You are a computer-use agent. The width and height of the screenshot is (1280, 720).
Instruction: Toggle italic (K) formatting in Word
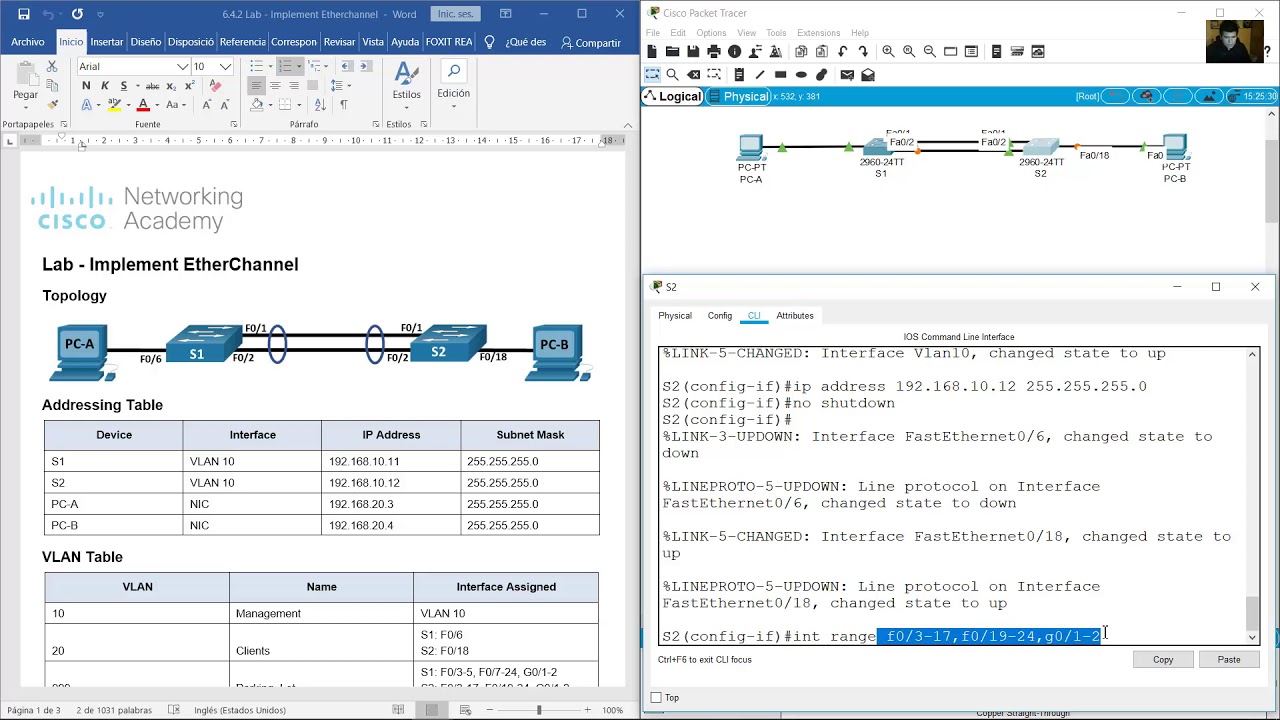coord(104,86)
